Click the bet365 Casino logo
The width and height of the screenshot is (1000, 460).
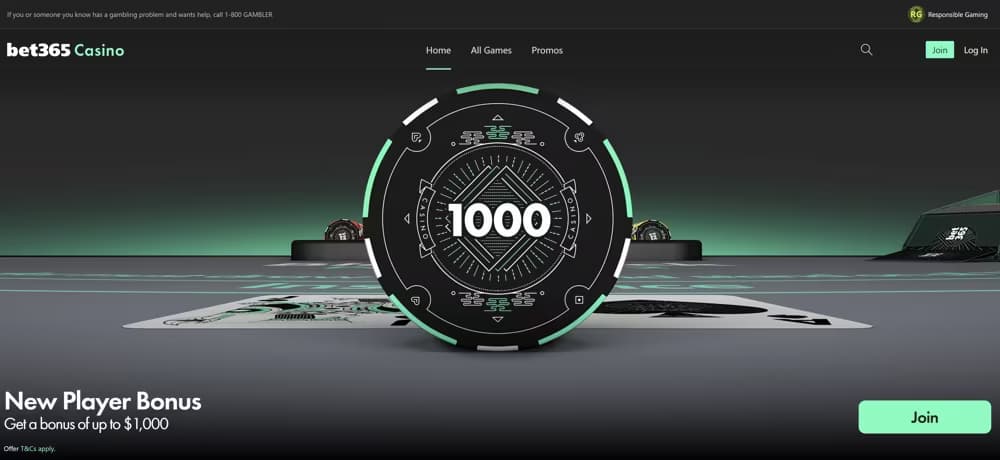coord(66,50)
